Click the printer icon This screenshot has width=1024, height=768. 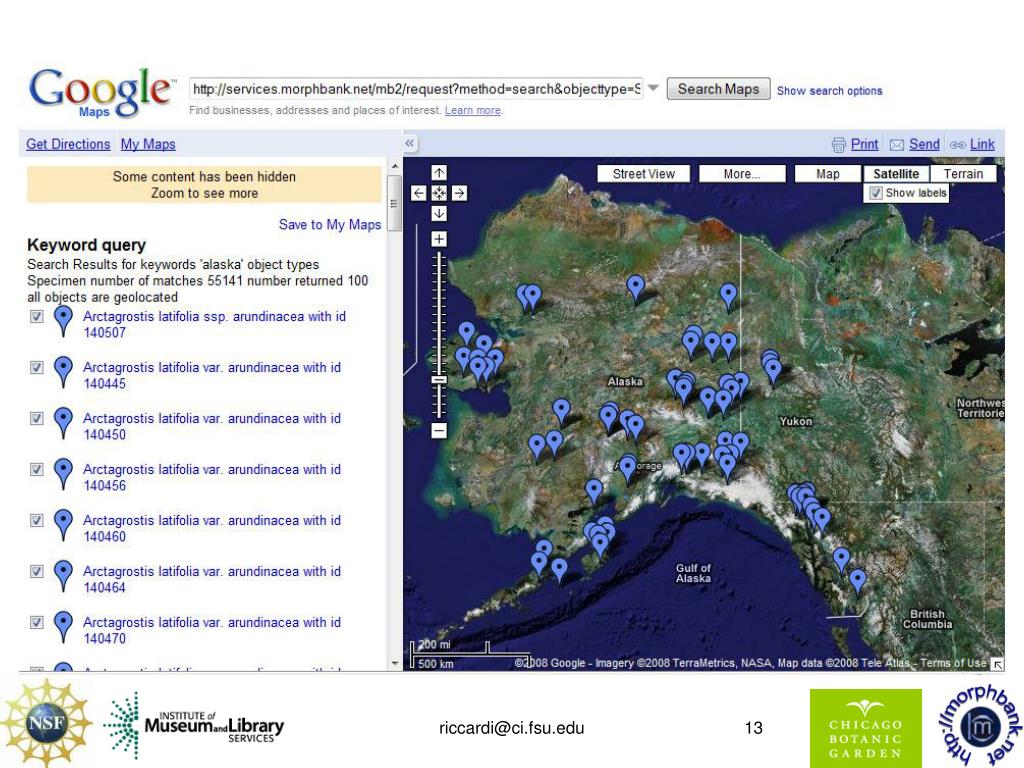click(839, 145)
